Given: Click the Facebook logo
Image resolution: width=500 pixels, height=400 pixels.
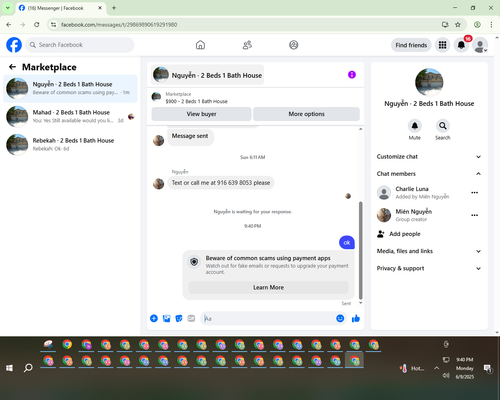Looking at the screenshot, I should 14,45.
